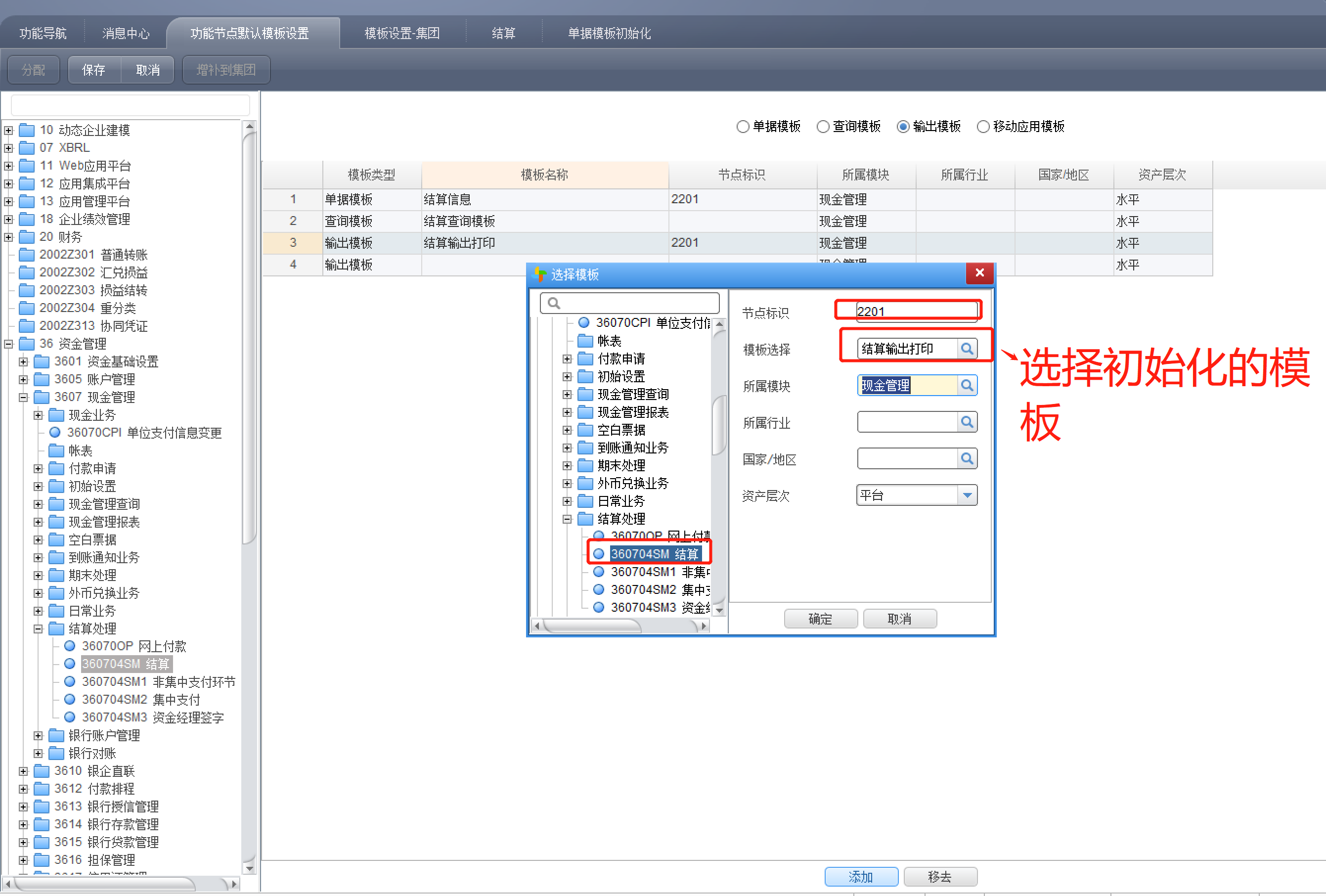Switch to the 消息中心 tab

click(x=126, y=33)
